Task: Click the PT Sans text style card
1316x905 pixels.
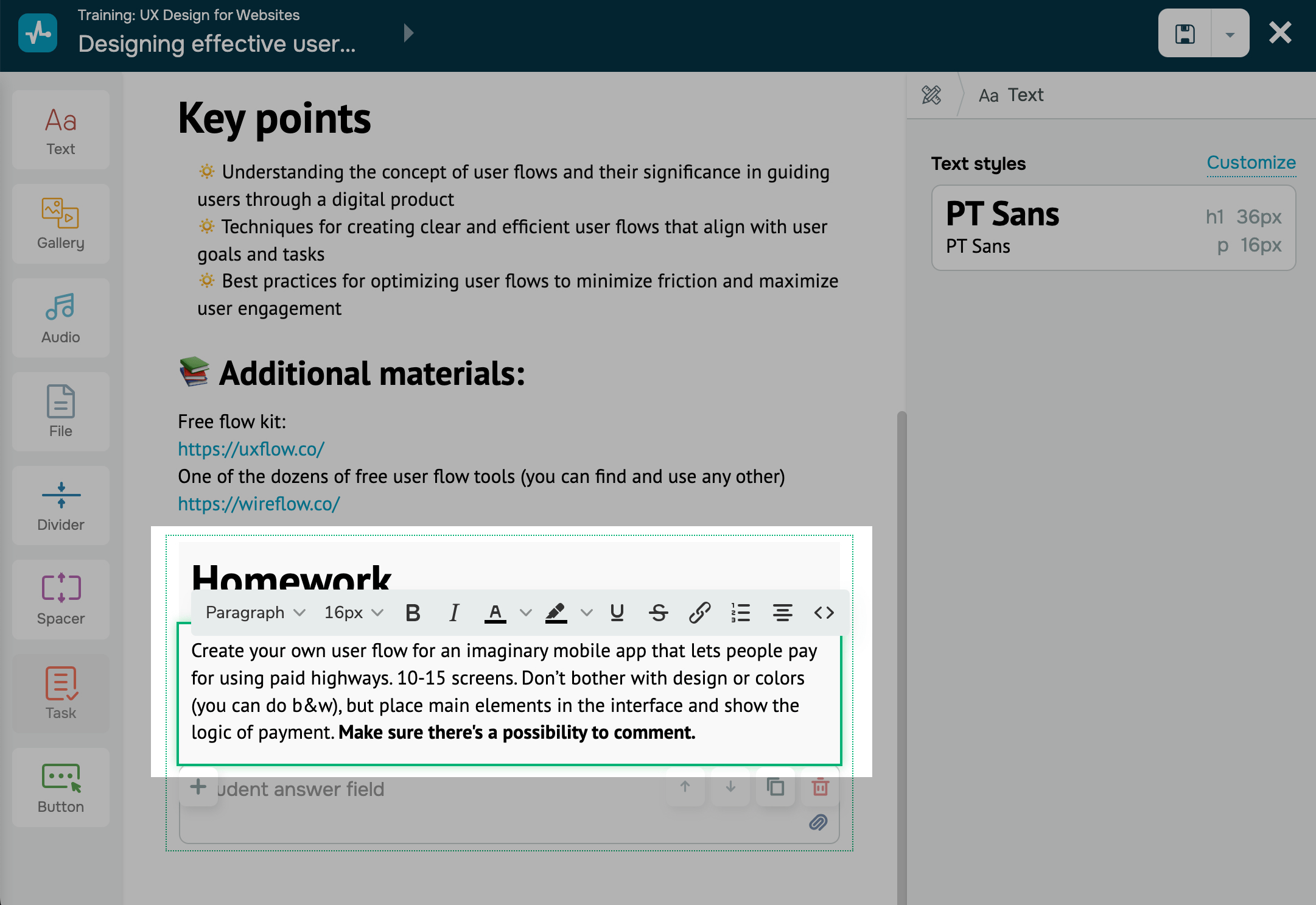Action: click(x=1113, y=228)
